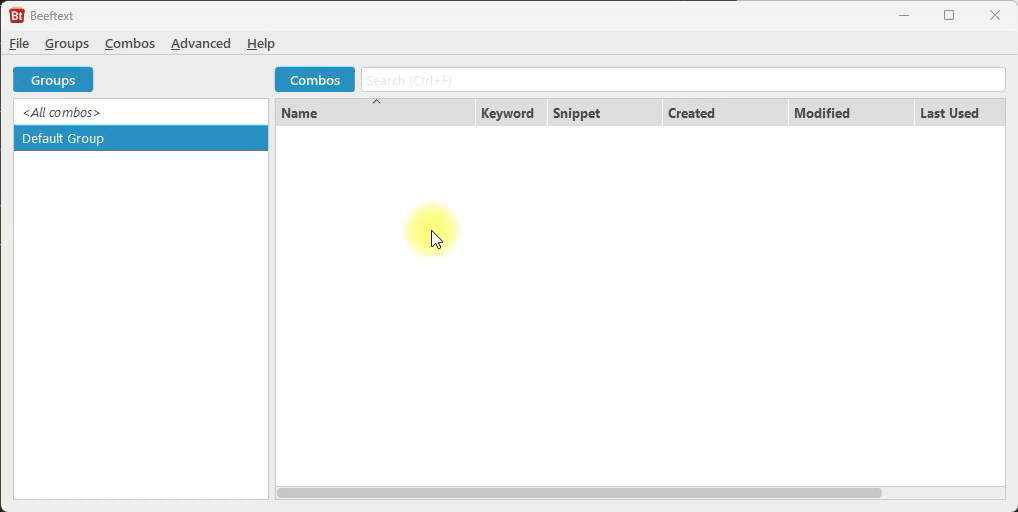Image resolution: width=1018 pixels, height=512 pixels.
Task: Sort combos by Name column header
Action: point(375,113)
